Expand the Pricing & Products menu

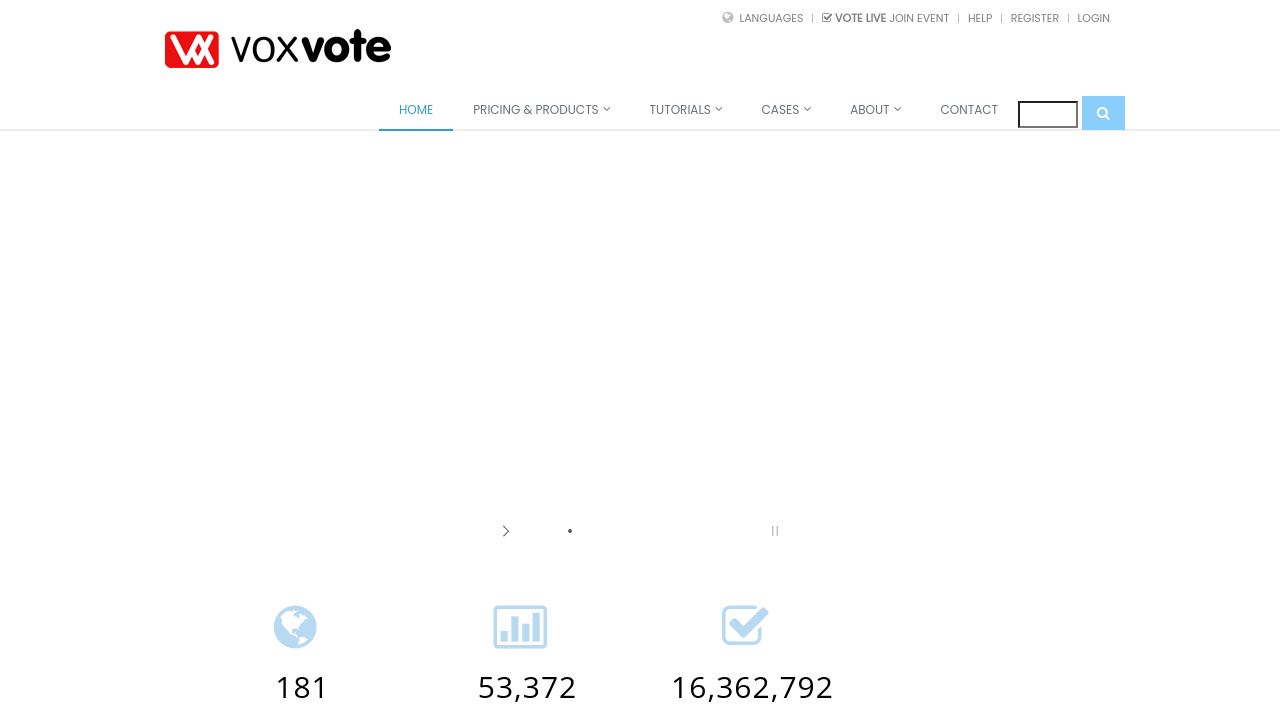pyautogui.click(x=541, y=110)
